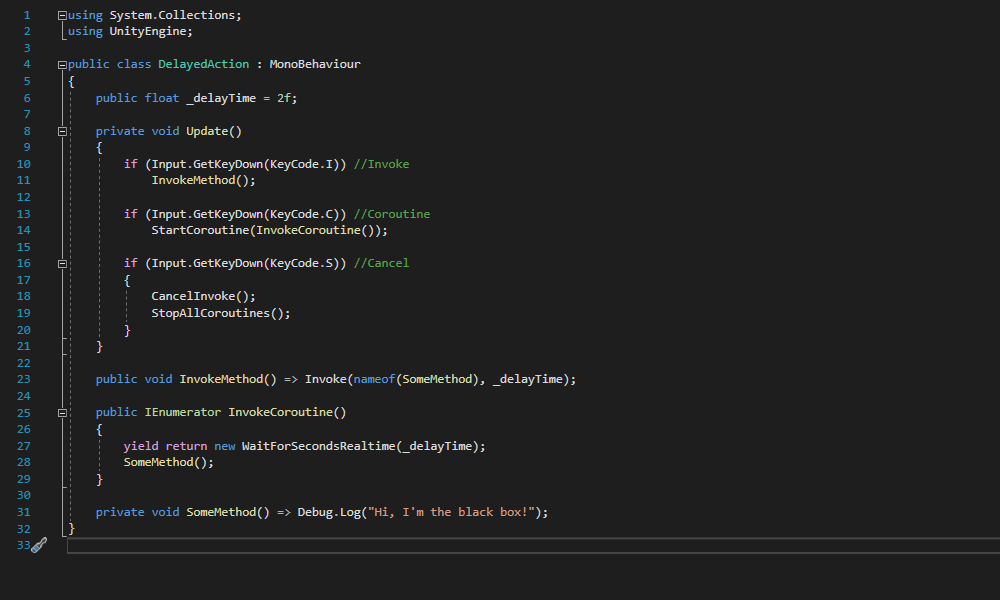1000x600 pixels.
Task: Collapse the InvokeCoroutine method block
Action: click(62, 413)
